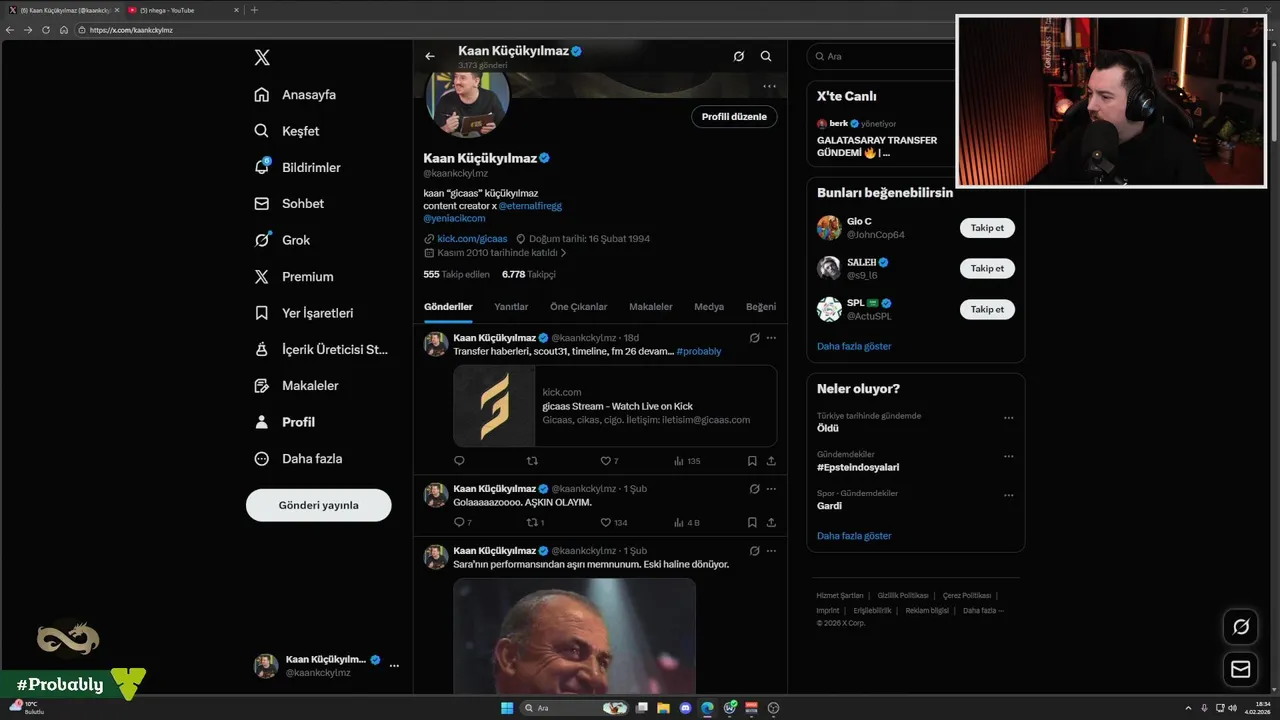1280x720 pixels.
Task: Click Profili düzenle button
Action: [734, 117]
